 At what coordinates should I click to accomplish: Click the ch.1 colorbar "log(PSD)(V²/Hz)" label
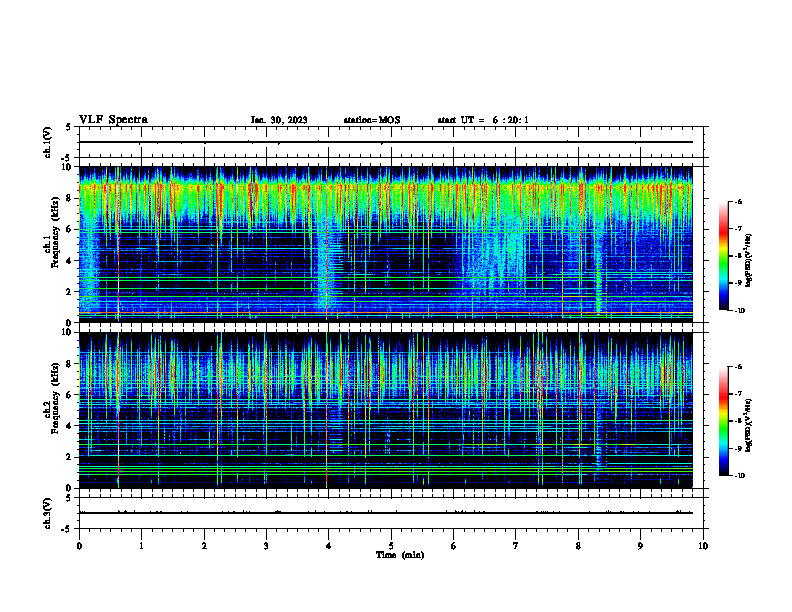749,261
